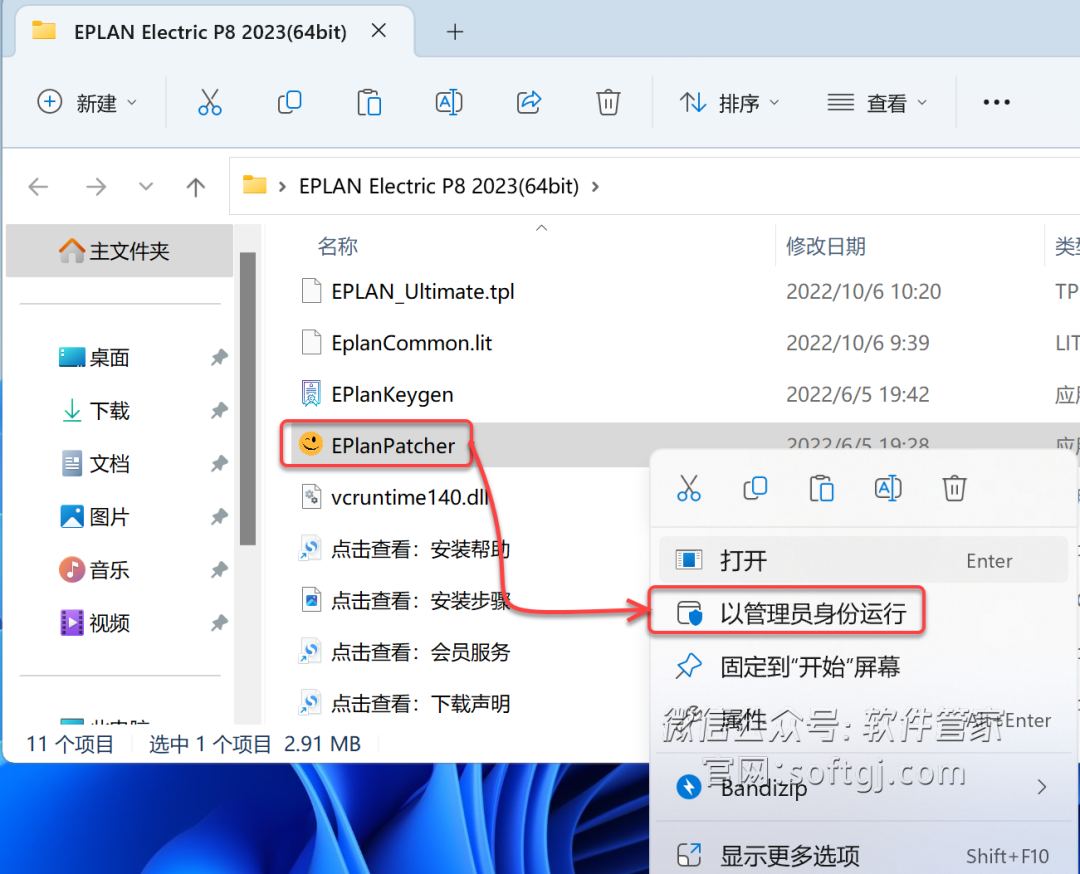Screen dimensions: 1080x874
Task: Expand the 排序 sort dropdown
Action: 729,103
